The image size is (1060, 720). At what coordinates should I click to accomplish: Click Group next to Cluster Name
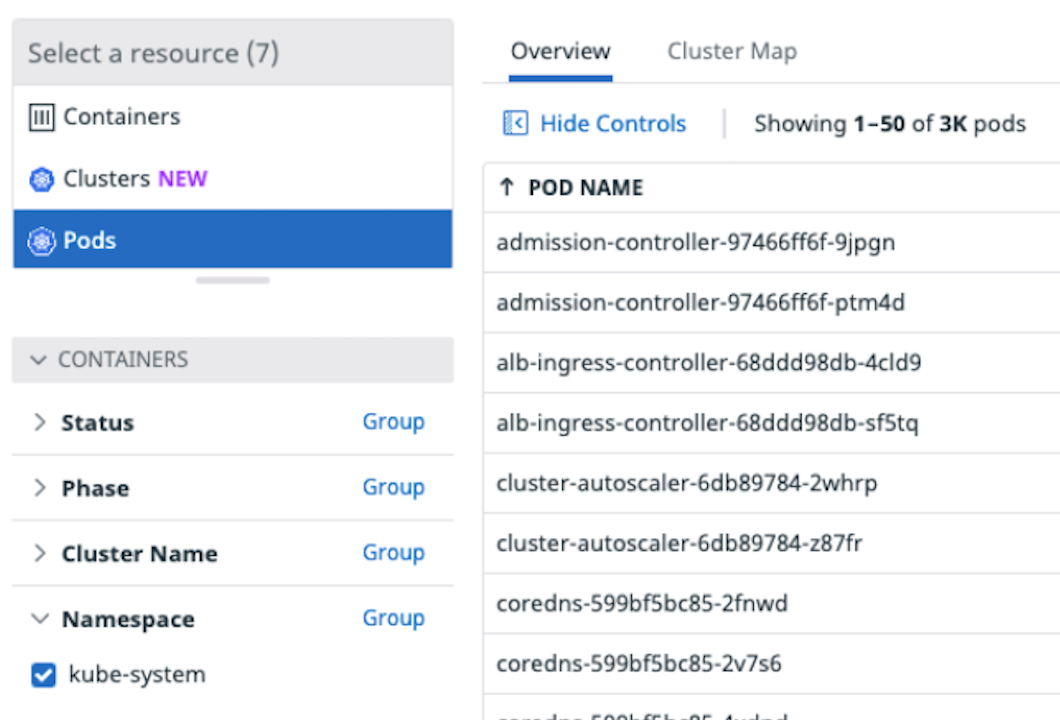pos(393,553)
